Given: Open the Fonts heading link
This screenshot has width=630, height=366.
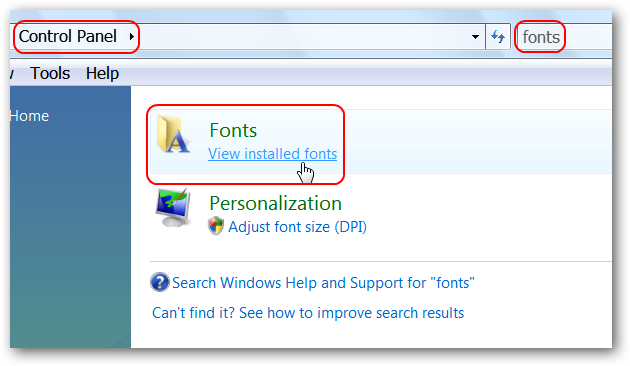Looking at the screenshot, I should pos(233,130).
